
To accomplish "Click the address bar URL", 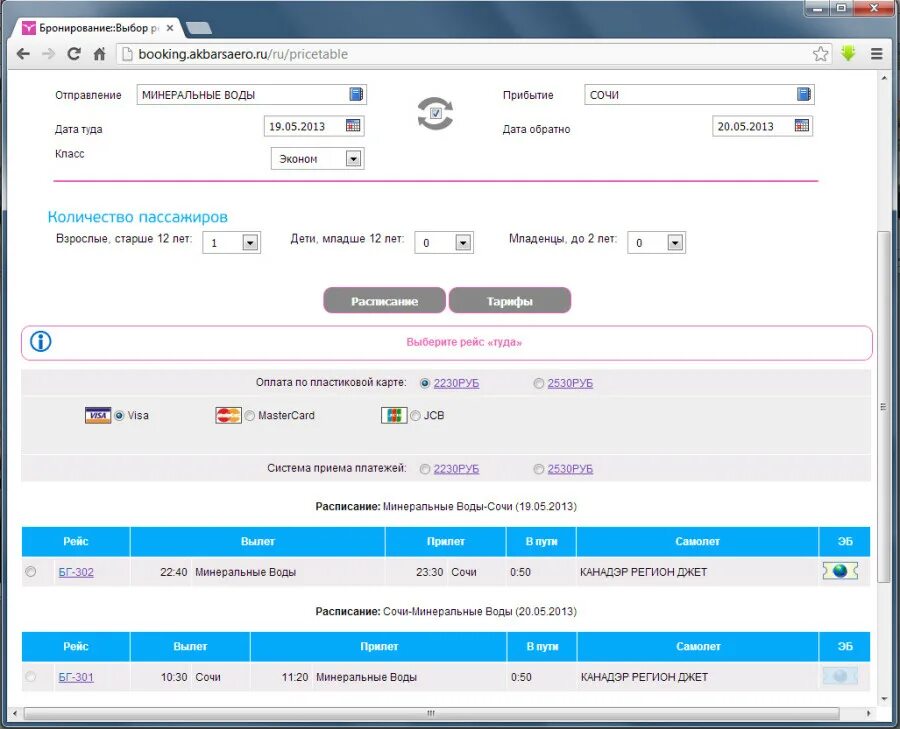I will pyautogui.click(x=243, y=55).
